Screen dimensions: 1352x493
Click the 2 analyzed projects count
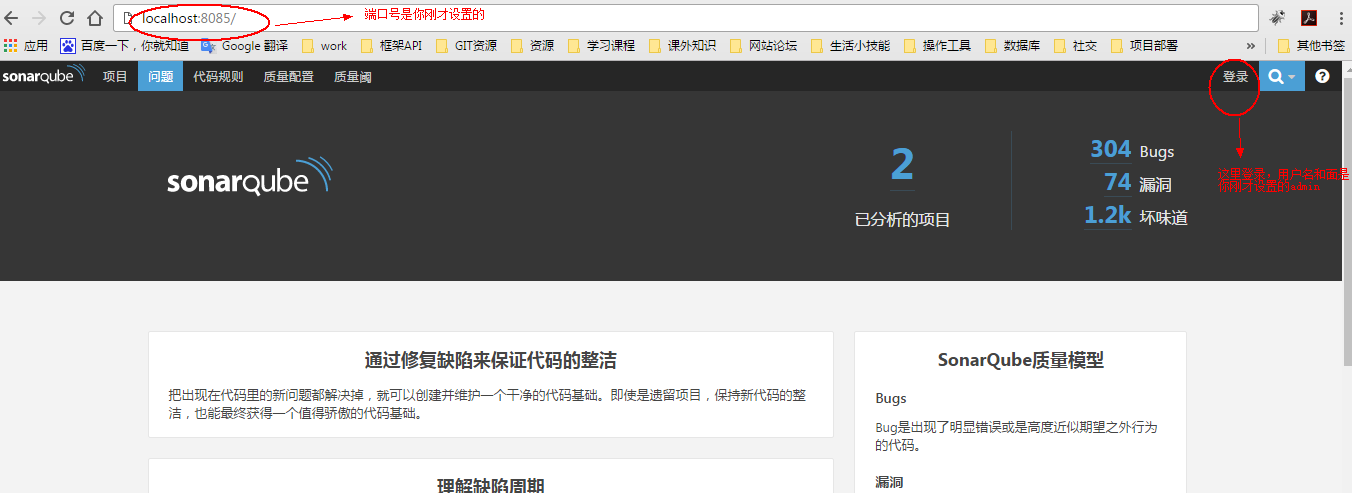902,164
